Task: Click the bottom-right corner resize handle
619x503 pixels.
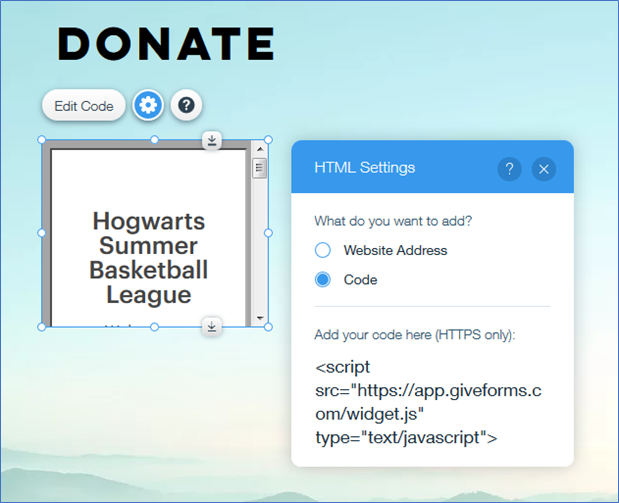Action: point(268,327)
